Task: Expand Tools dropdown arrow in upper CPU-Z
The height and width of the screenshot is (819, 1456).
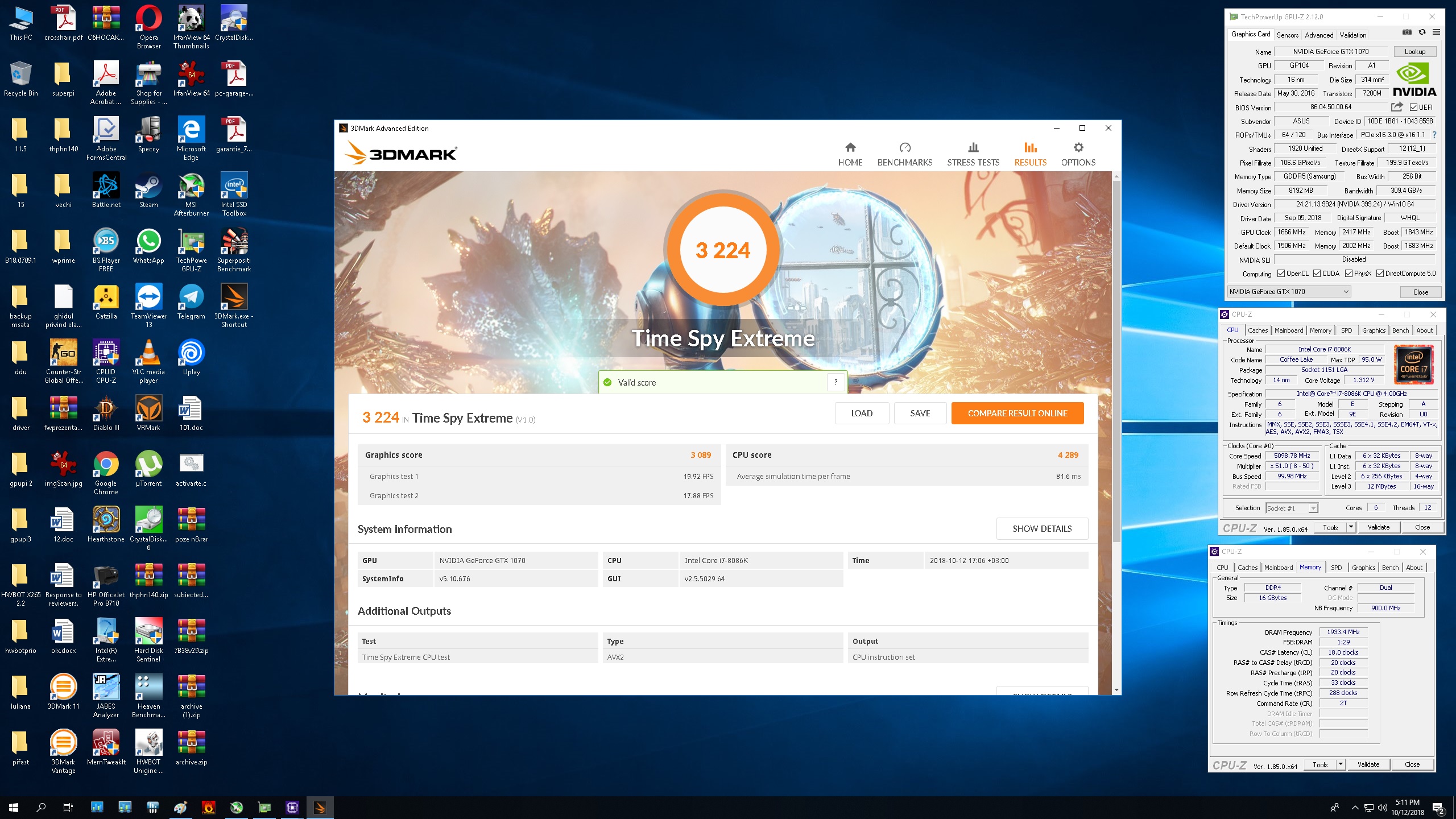Action: (x=1351, y=527)
